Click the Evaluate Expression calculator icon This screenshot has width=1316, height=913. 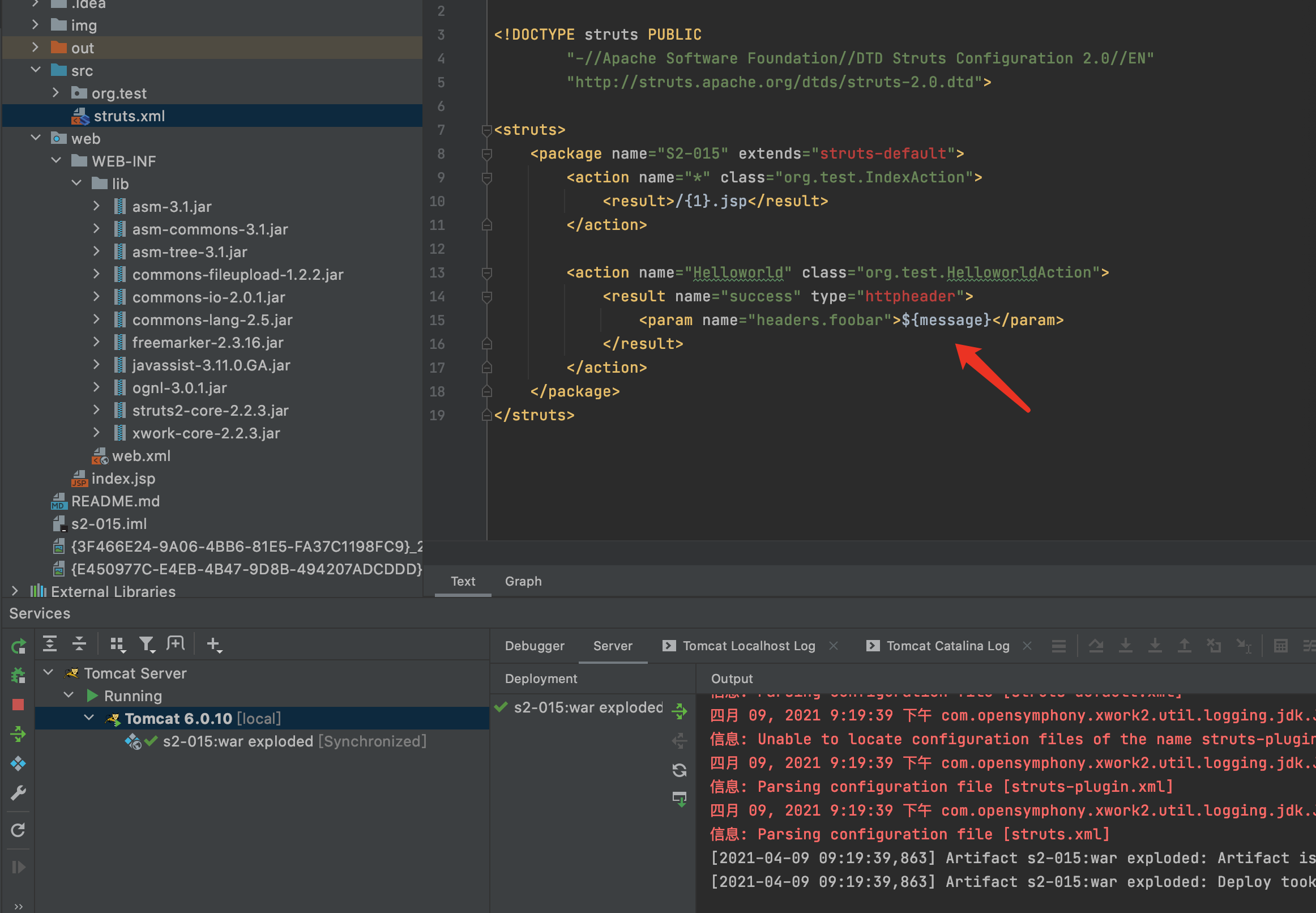click(1280, 646)
